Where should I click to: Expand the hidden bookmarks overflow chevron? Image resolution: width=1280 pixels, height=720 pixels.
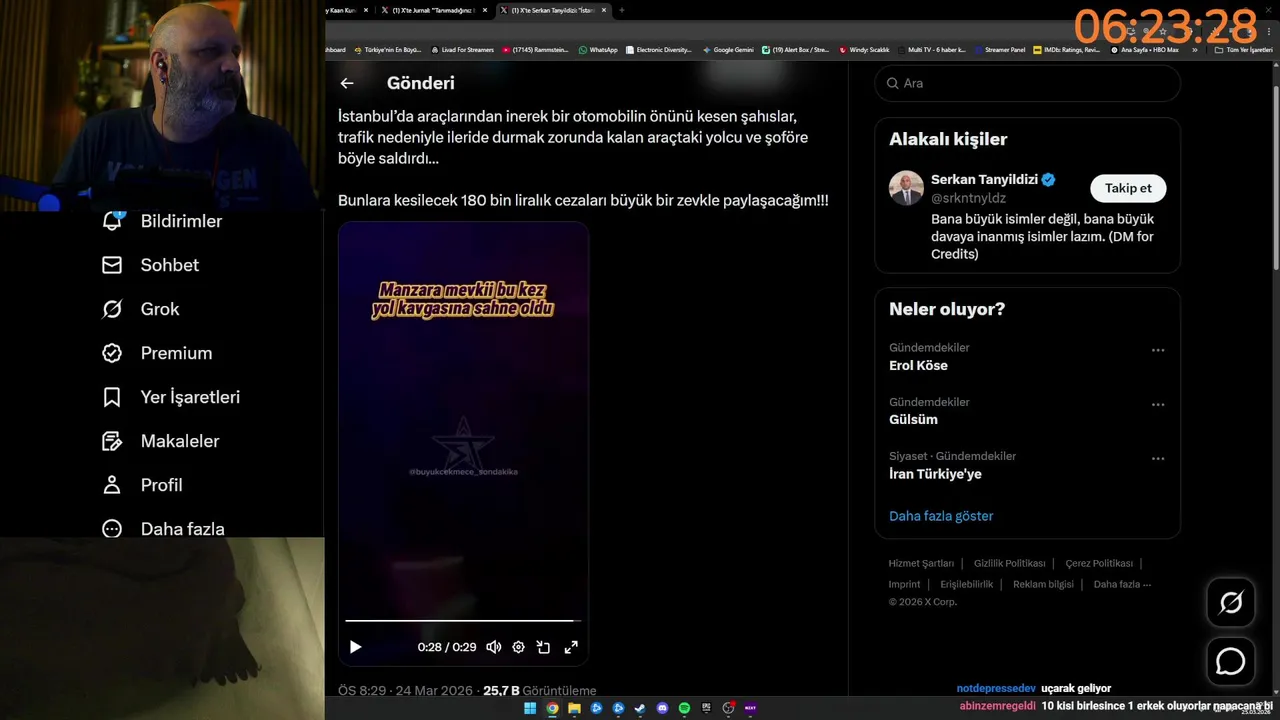click(1194, 49)
